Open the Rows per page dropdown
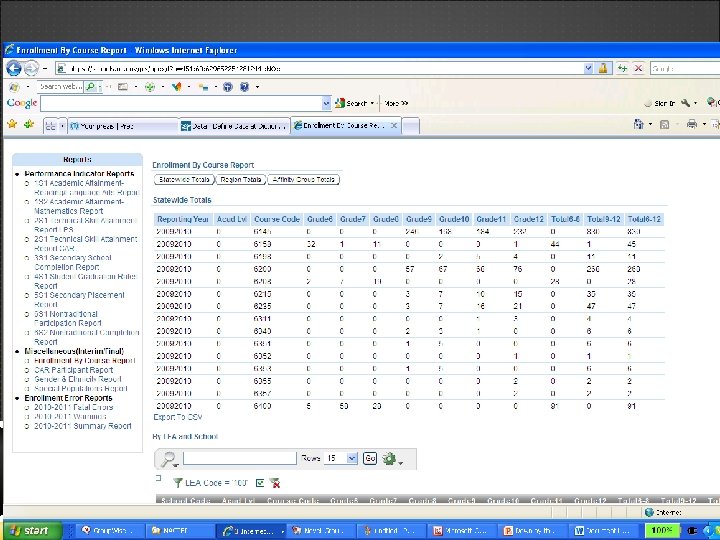Image resolution: width=720 pixels, height=540 pixels. 340,458
